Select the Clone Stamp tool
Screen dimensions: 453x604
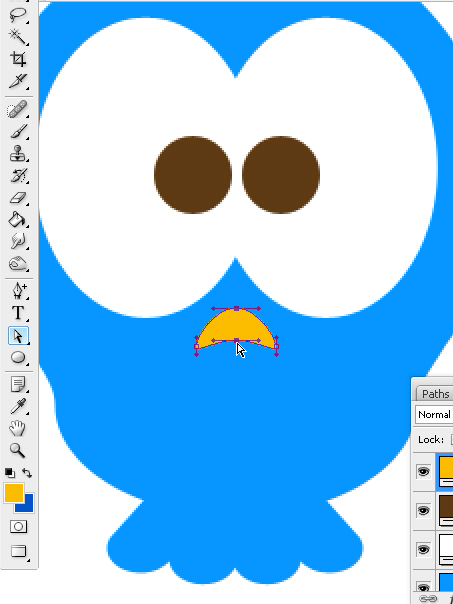pyautogui.click(x=18, y=153)
